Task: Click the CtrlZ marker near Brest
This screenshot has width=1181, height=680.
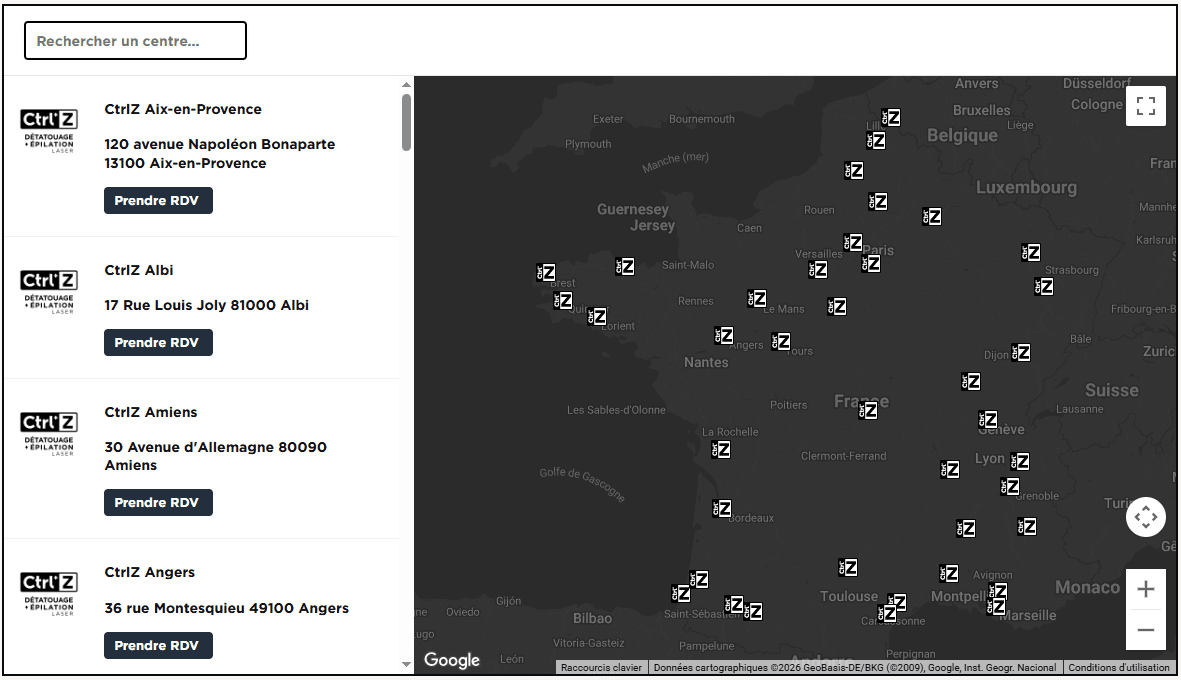Action: click(x=546, y=270)
